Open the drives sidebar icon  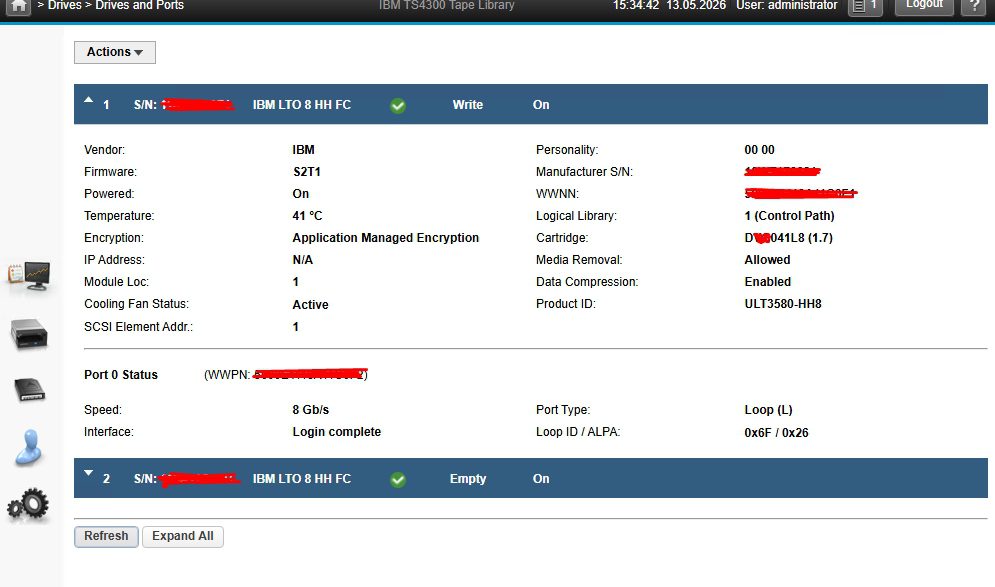[x=29, y=389]
